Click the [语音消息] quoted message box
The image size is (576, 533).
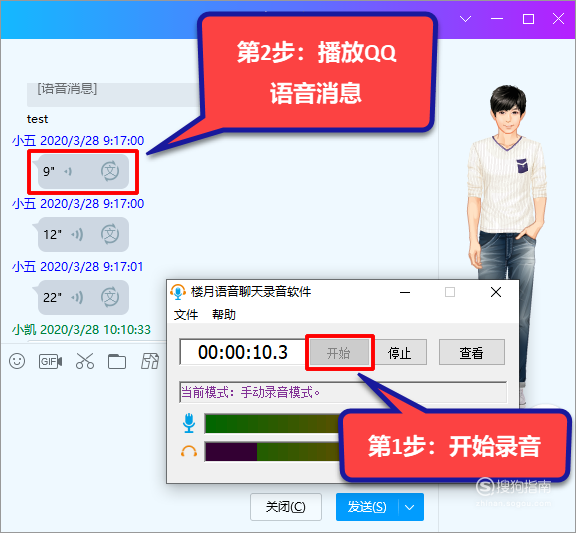point(114,94)
